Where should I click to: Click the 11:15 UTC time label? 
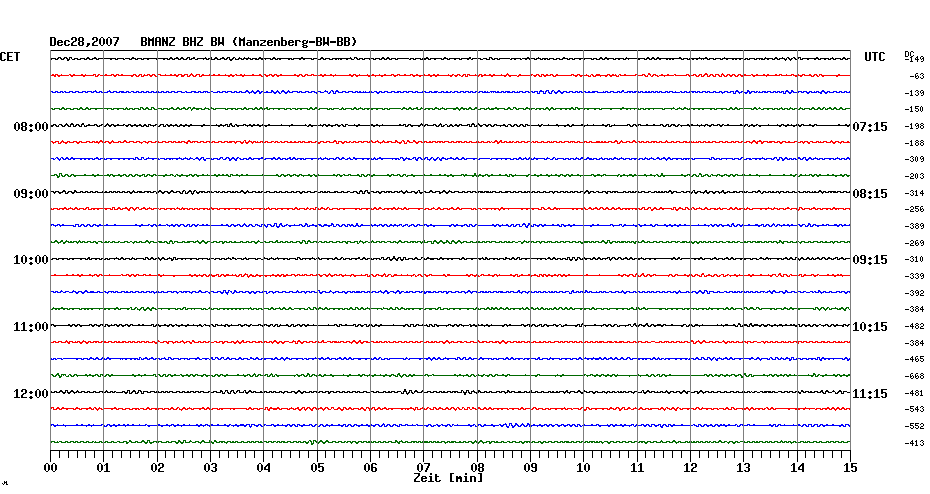pos(870,394)
